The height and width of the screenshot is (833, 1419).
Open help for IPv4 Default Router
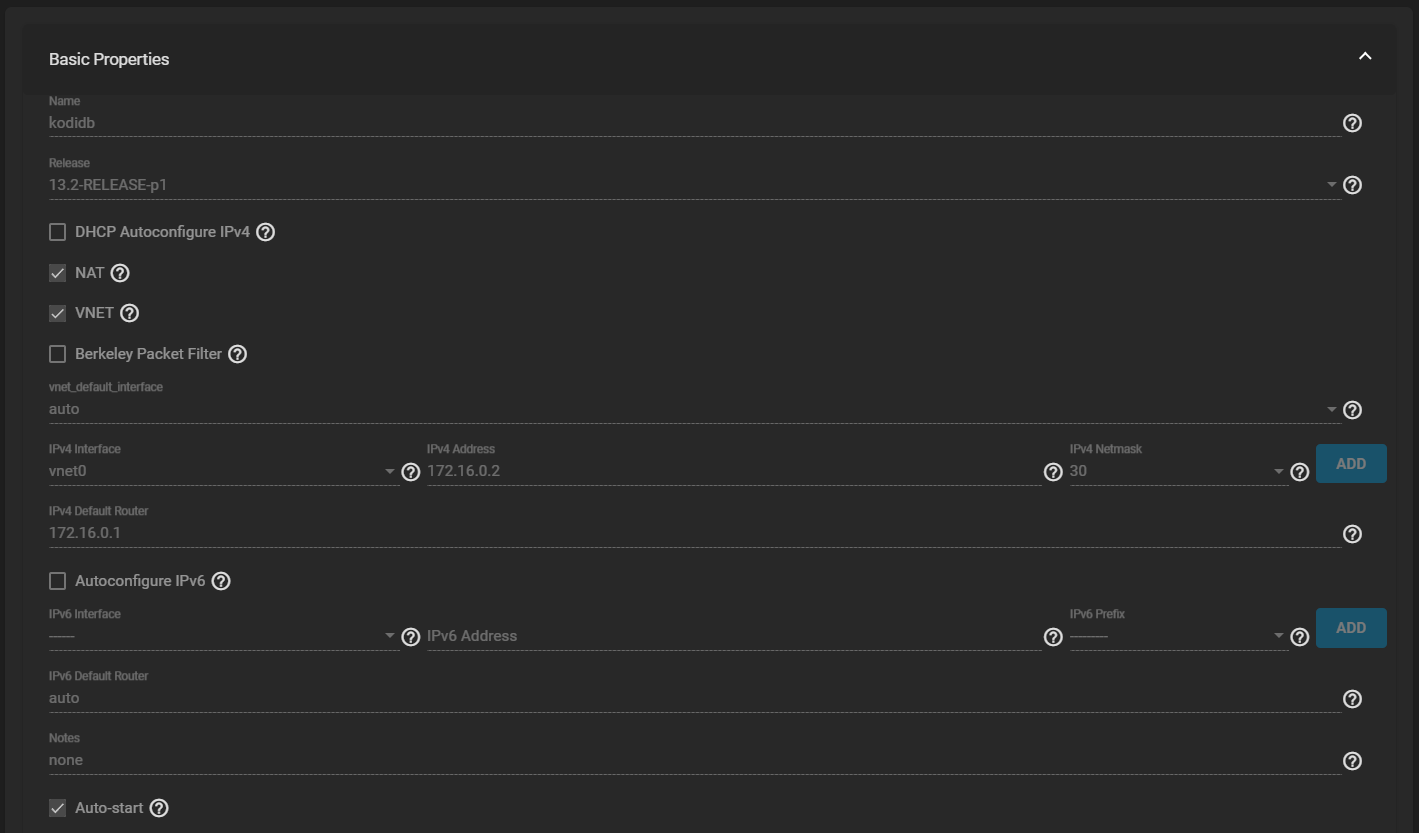1352,534
